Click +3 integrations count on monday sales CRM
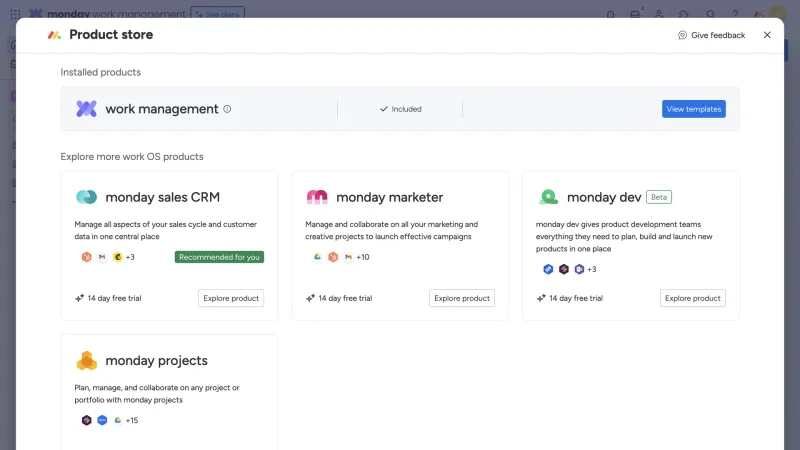The image size is (800, 450). [130, 257]
